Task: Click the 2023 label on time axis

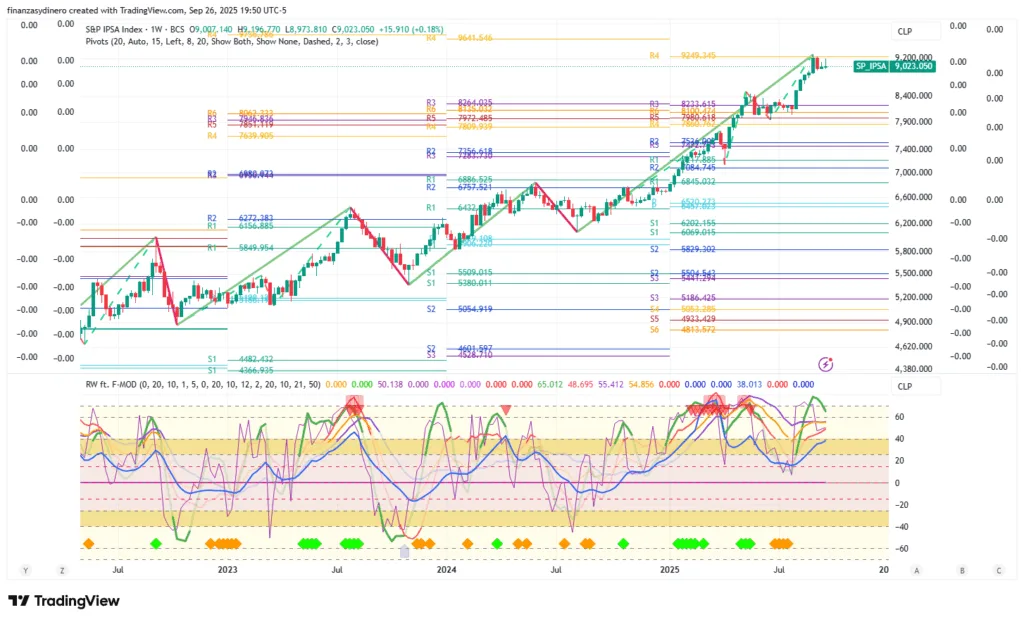Action: point(228,570)
